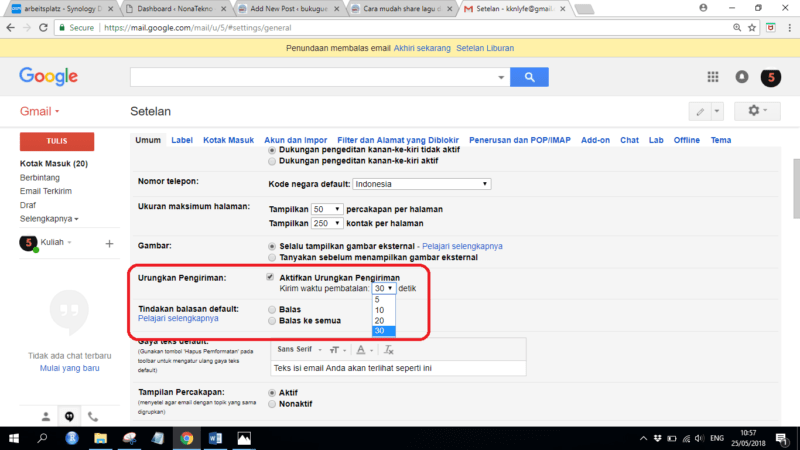Choose 5 seconds in cancellation list

384,300
